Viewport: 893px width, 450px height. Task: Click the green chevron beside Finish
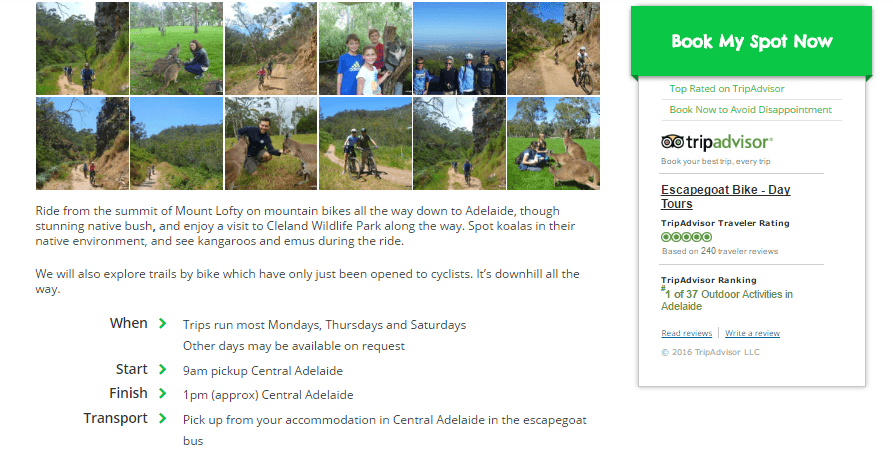pos(162,393)
